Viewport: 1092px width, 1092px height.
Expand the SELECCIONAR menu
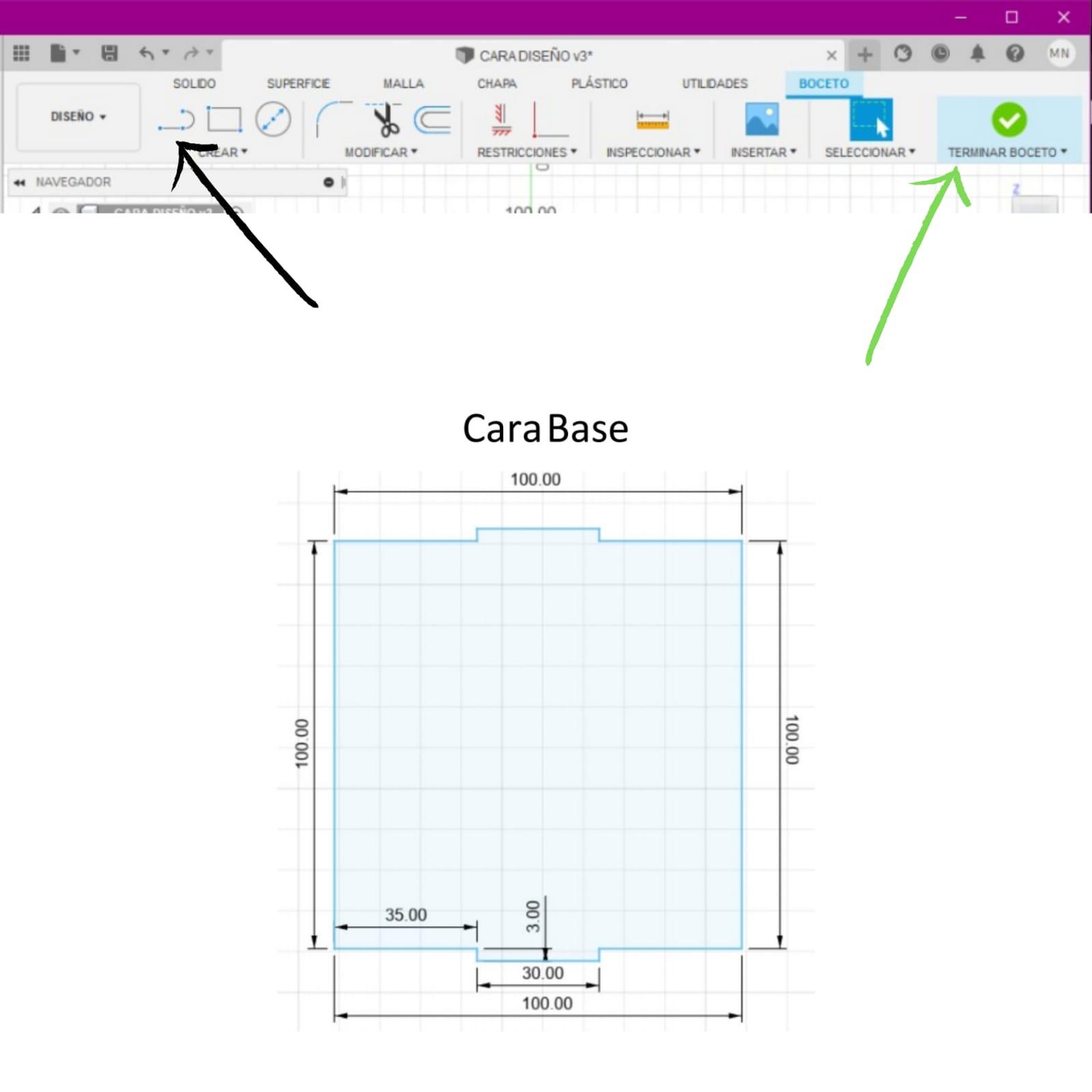coord(870,152)
